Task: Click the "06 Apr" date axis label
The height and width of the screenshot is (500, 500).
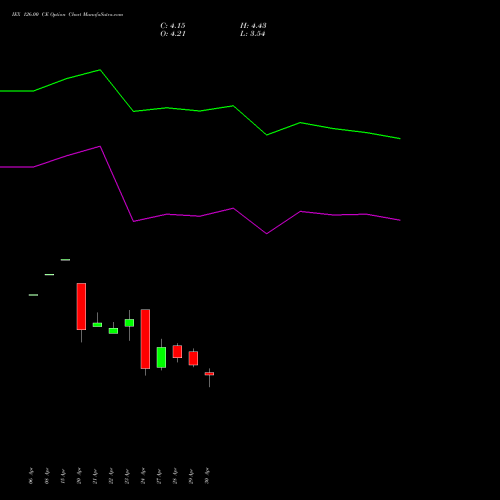Action: [x=31, y=476]
